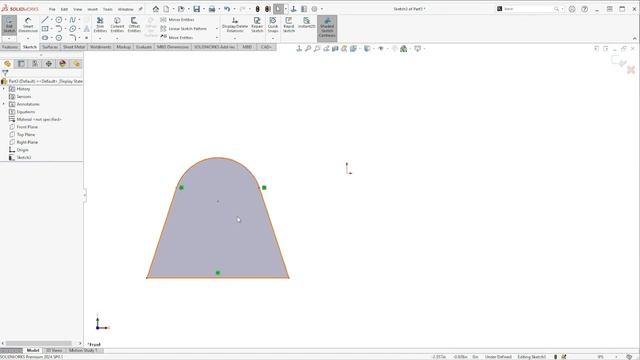The width and height of the screenshot is (640, 360).
Task: Open the View menu
Action: [78, 9]
